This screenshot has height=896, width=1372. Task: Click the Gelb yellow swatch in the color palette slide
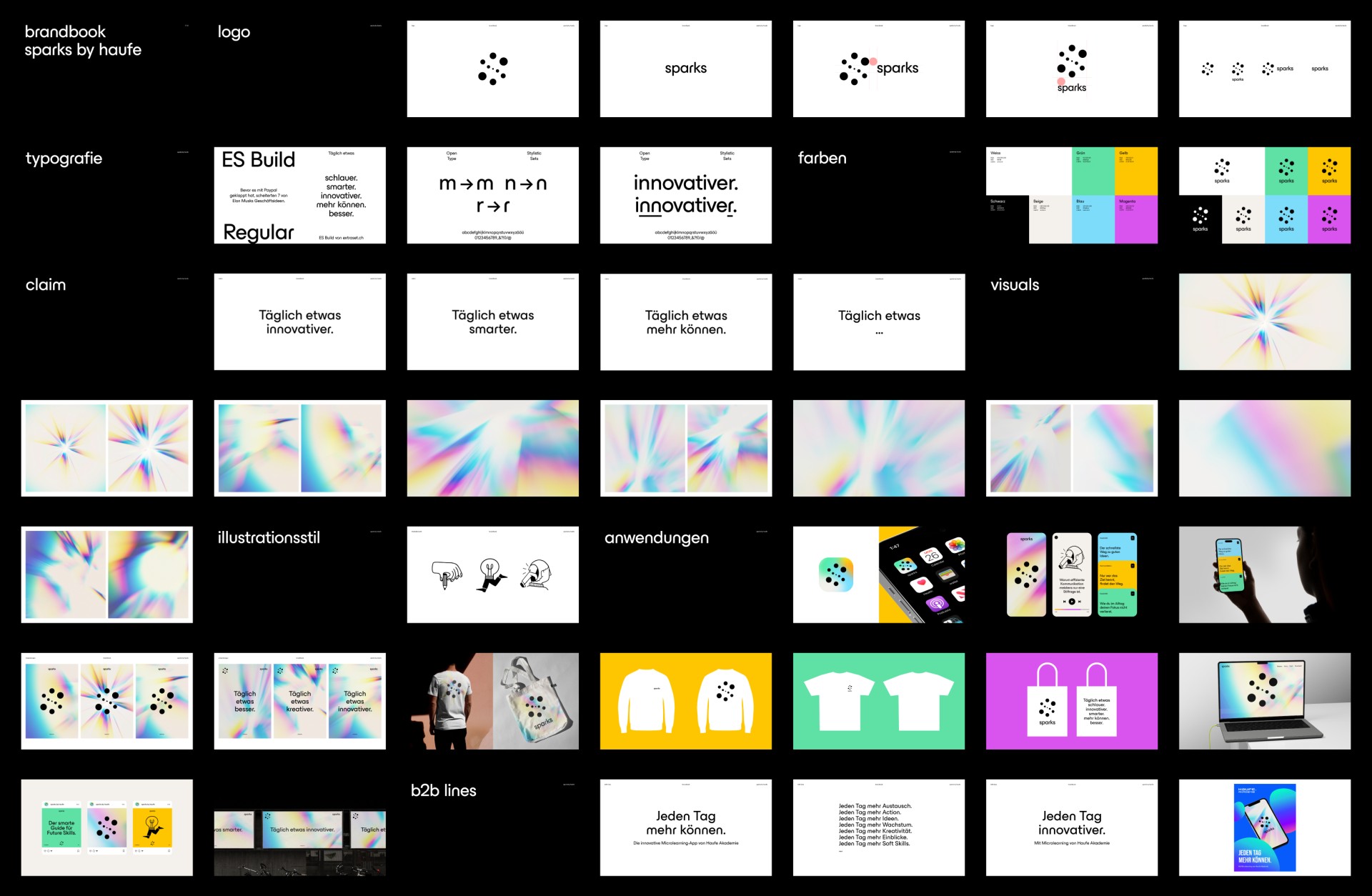pyautogui.click(x=1136, y=171)
